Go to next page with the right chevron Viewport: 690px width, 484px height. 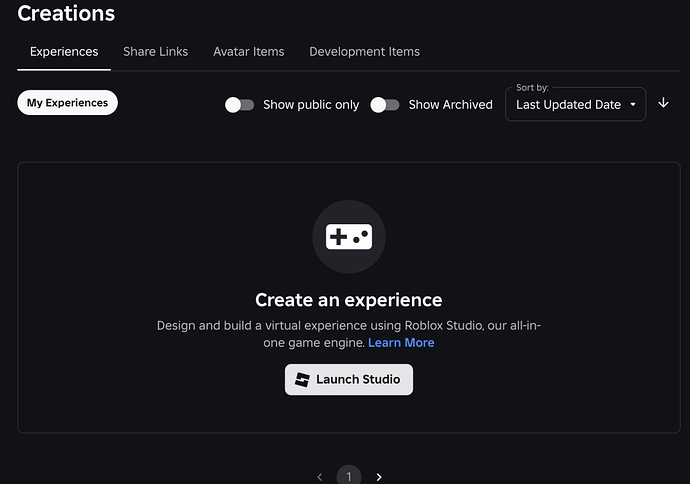[379, 477]
